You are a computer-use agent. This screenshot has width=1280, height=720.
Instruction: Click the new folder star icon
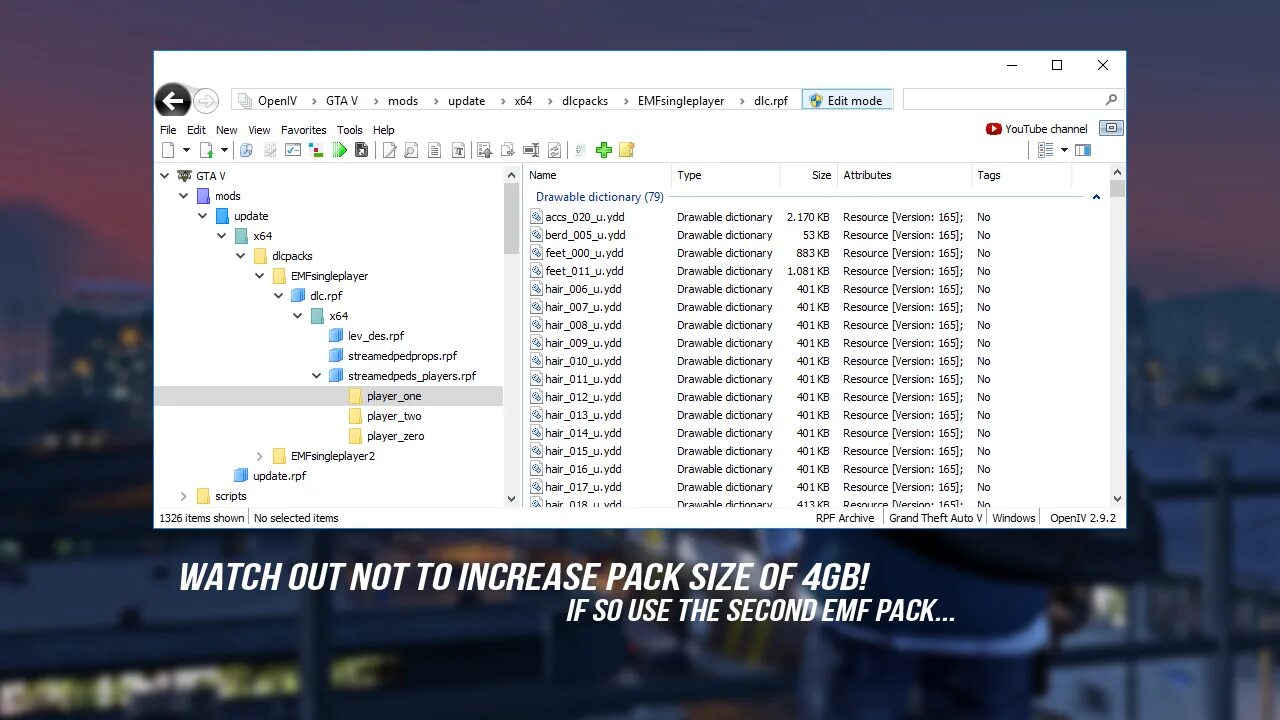(627, 150)
